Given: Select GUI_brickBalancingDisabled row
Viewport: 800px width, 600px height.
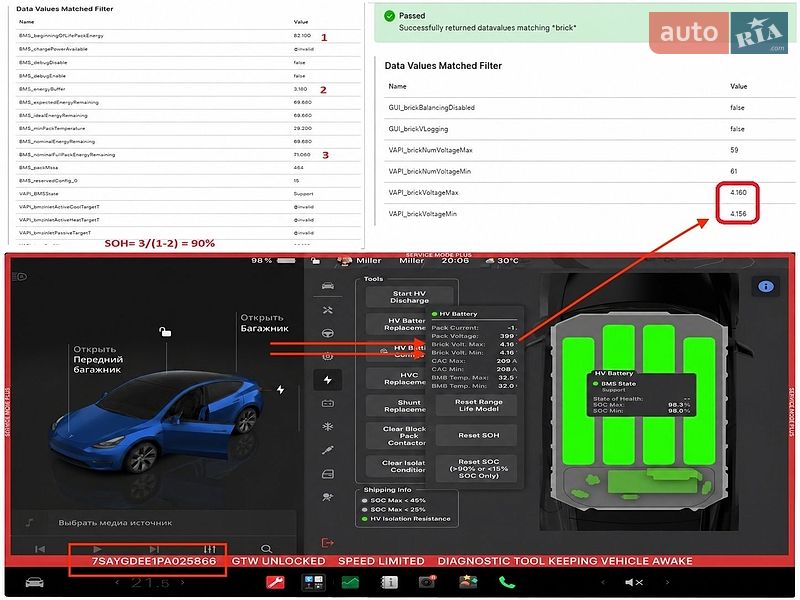Looking at the screenshot, I should [x=589, y=108].
